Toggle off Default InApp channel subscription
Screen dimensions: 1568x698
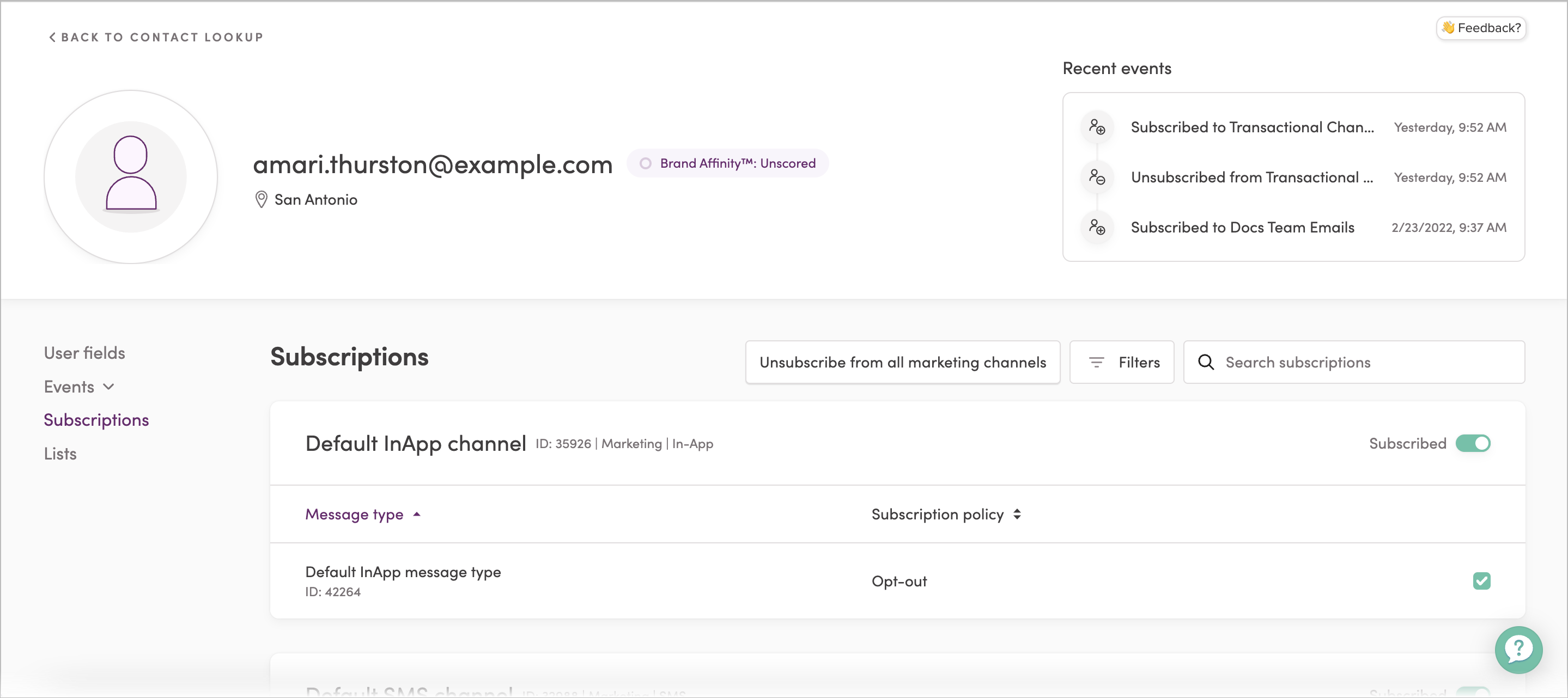coord(1473,443)
